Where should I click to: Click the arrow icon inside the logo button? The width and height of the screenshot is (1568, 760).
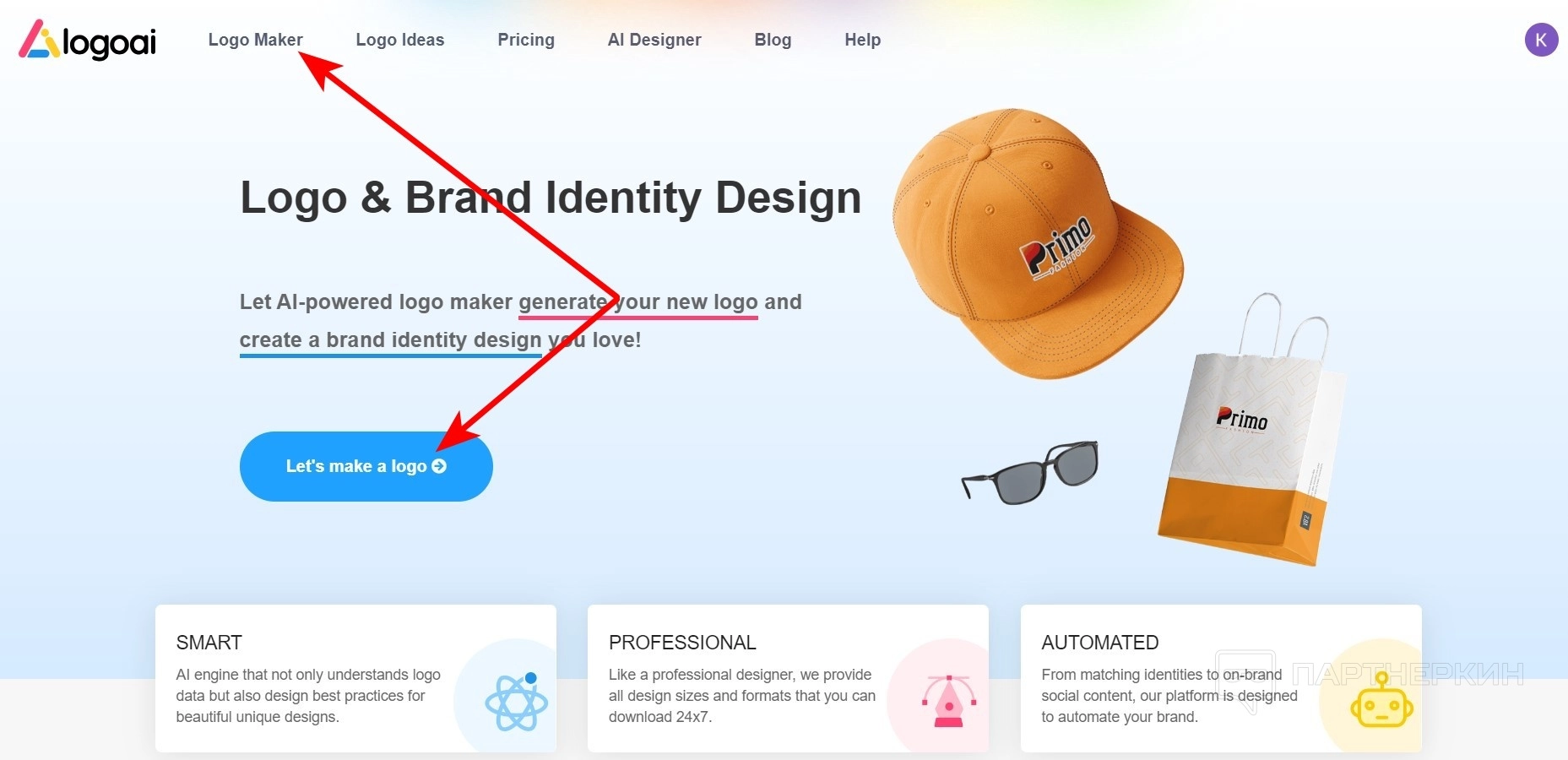(x=439, y=466)
